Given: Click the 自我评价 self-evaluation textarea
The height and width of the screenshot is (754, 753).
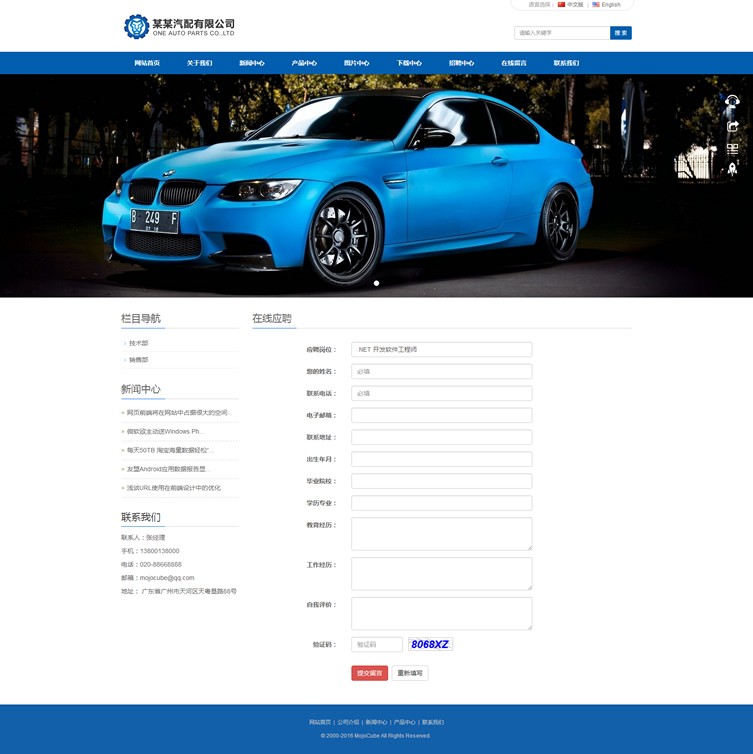Looking at the screenshot, I should (441, 614).
